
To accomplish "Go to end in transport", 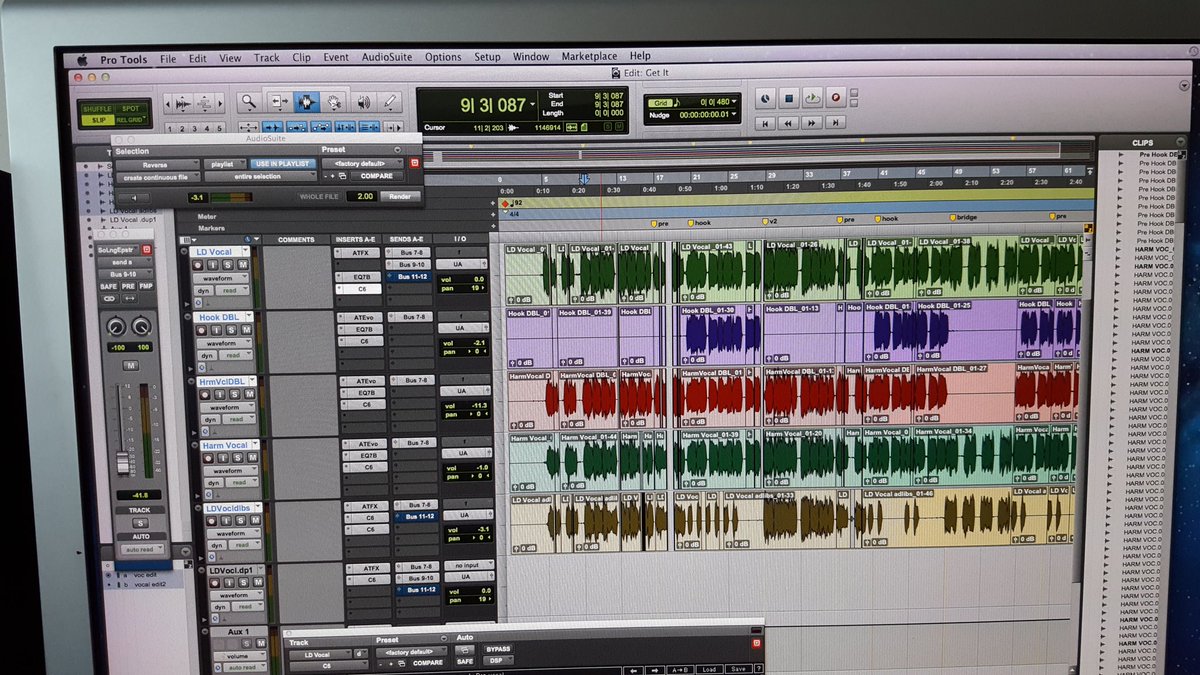I will tap(836, 123).
